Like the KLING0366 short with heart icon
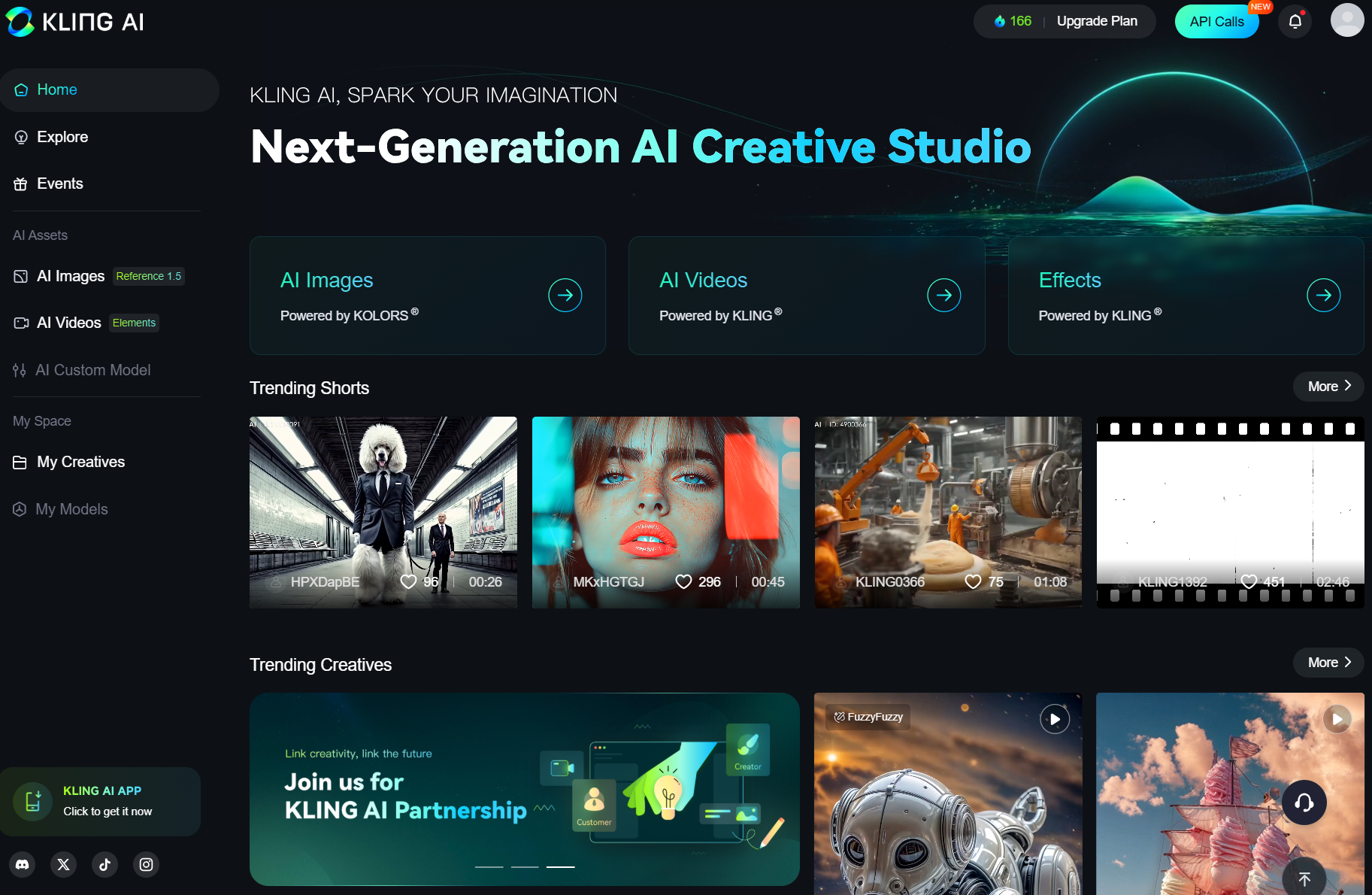Screen dimensions: 1372x895 tap(973, 581)
